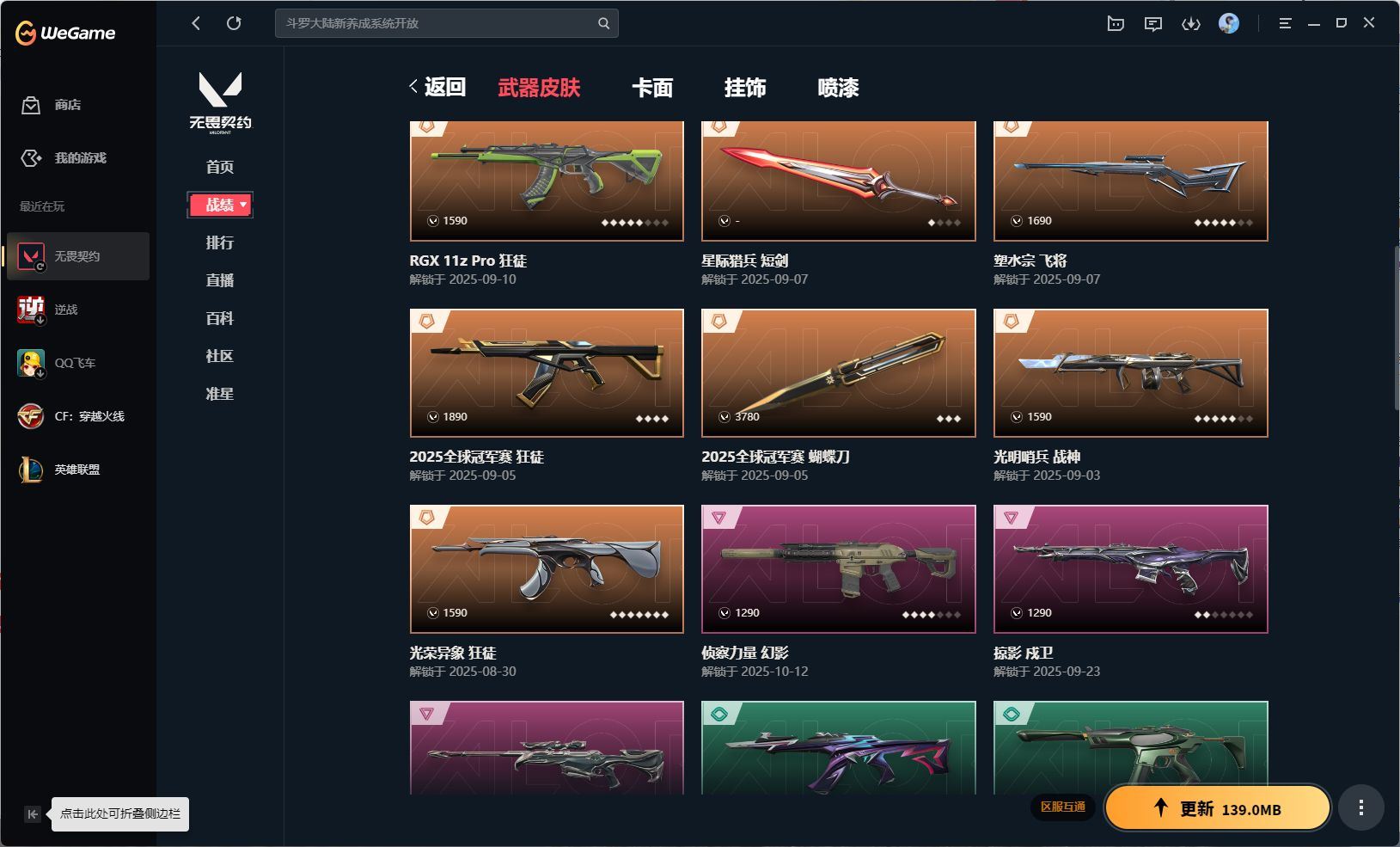Click the user avatar icon

[x=1229, y=23]
